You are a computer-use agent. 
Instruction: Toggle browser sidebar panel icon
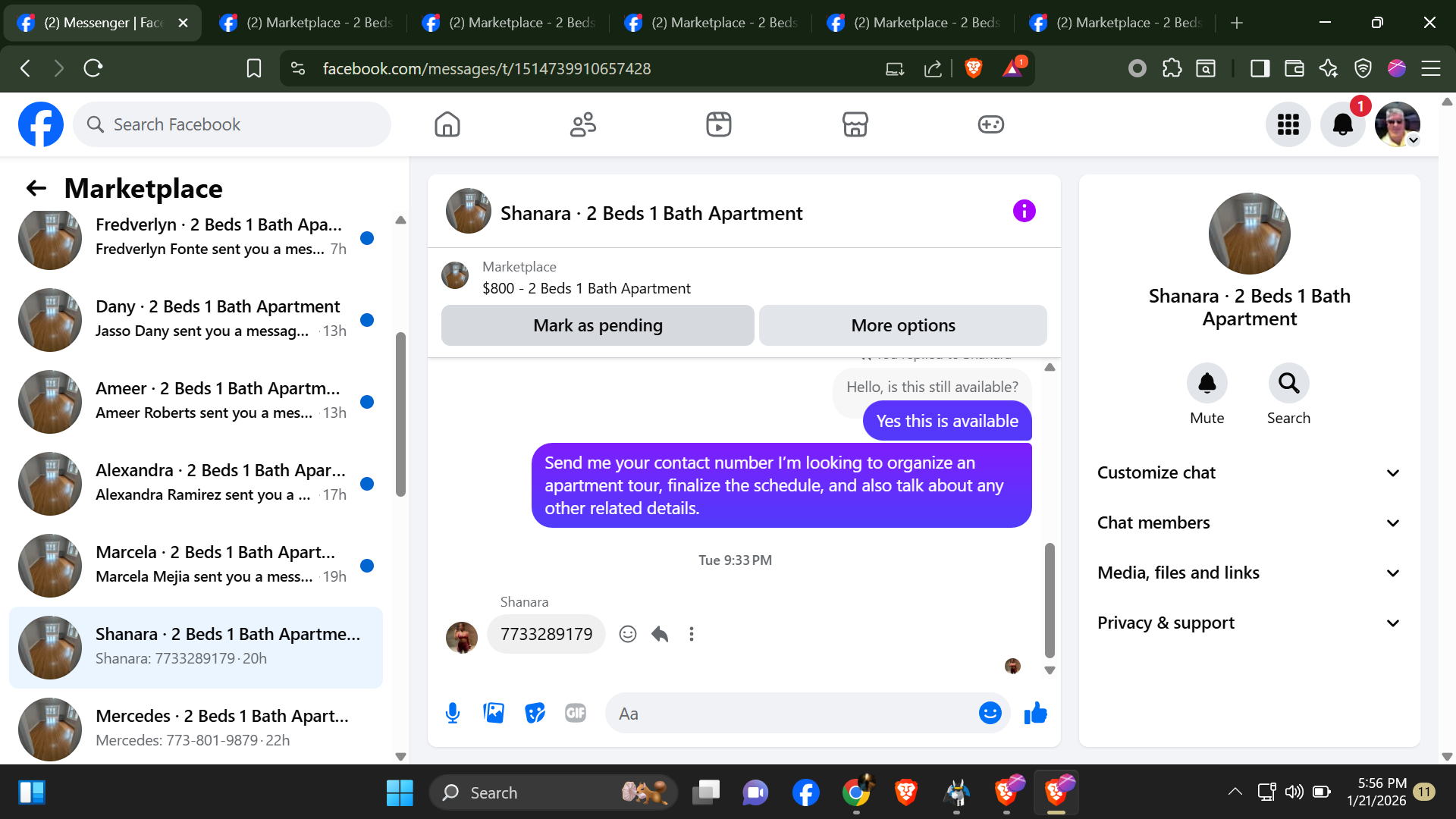(x=1260, y=68)
